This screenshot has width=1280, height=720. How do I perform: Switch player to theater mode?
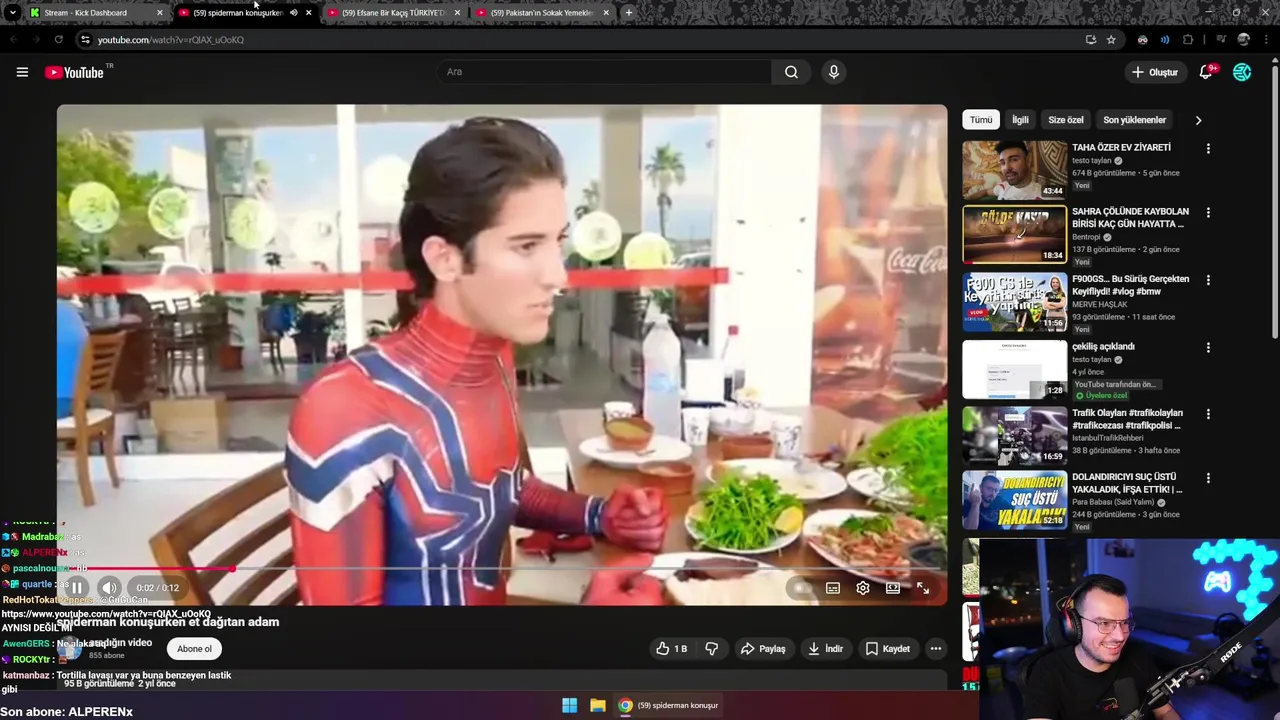(x=893, y=588)
